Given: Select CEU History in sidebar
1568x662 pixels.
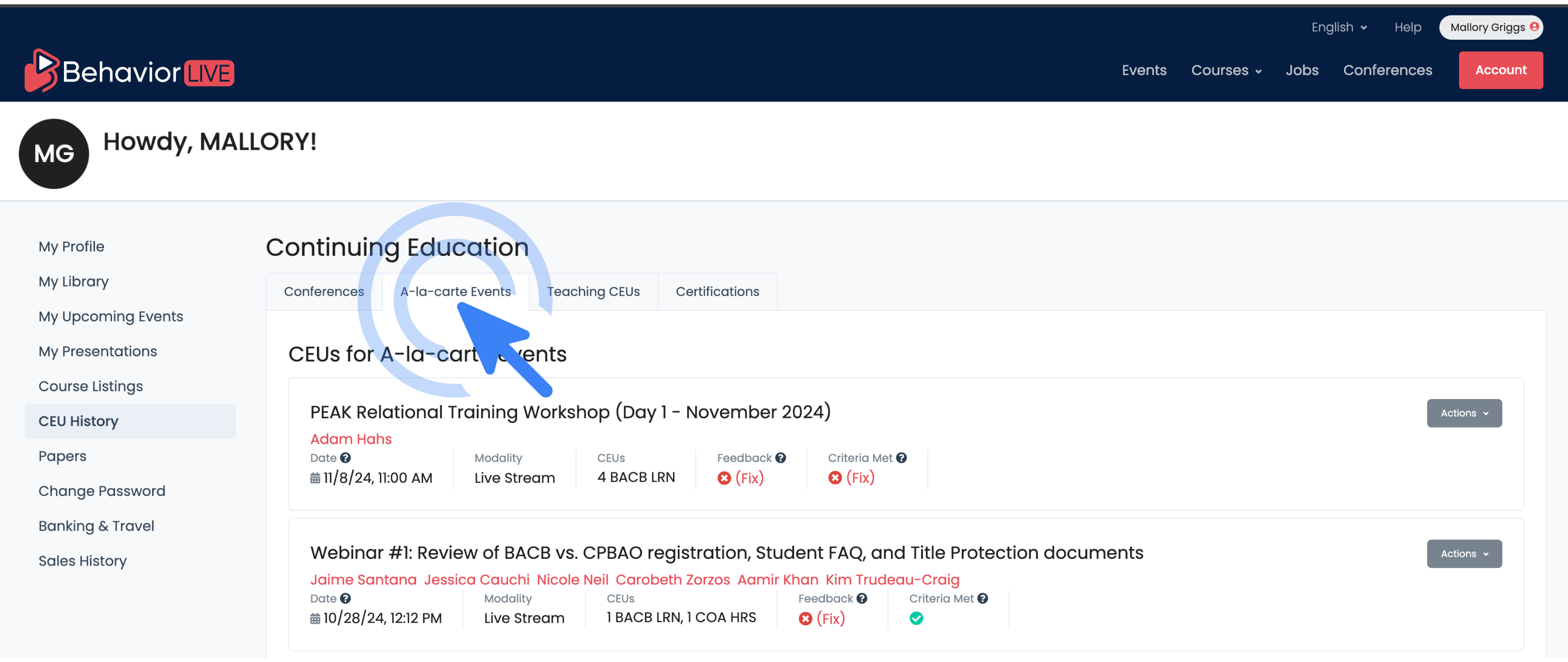Looking at the screenshot, I should tap(130, 421).
